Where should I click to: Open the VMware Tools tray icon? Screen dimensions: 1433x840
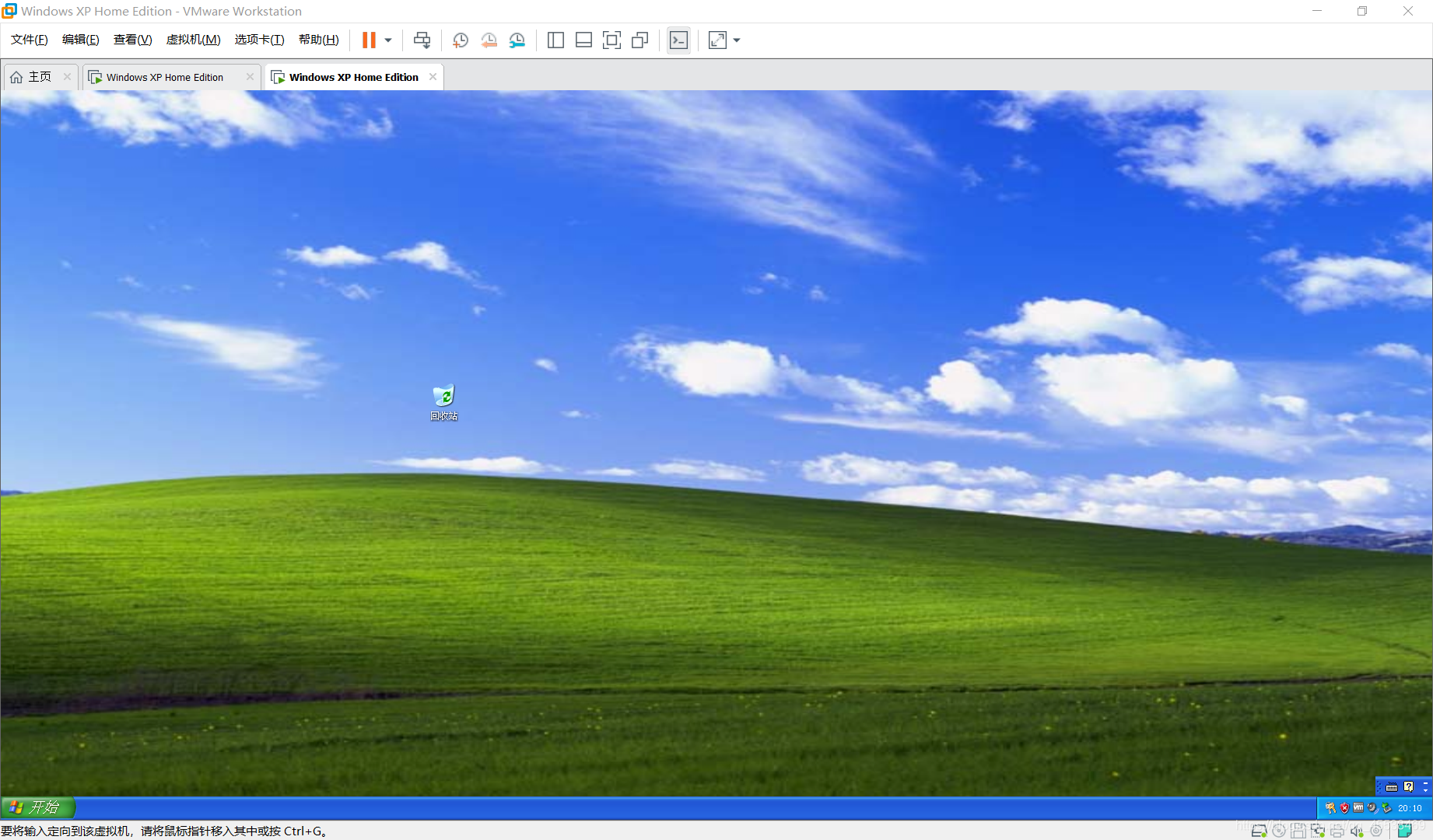click(x=1358, y=807)
